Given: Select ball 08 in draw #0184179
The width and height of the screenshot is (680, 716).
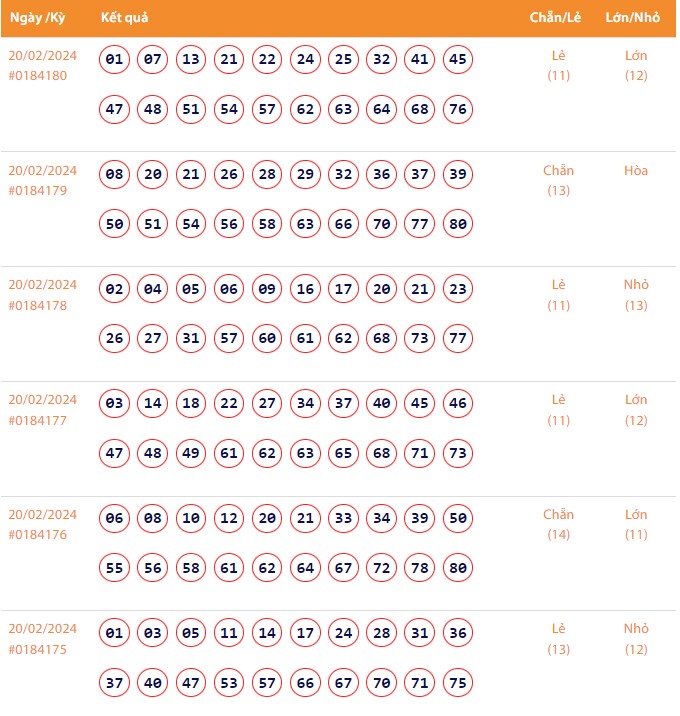Looking at the screenshot, I should point(115,175).
